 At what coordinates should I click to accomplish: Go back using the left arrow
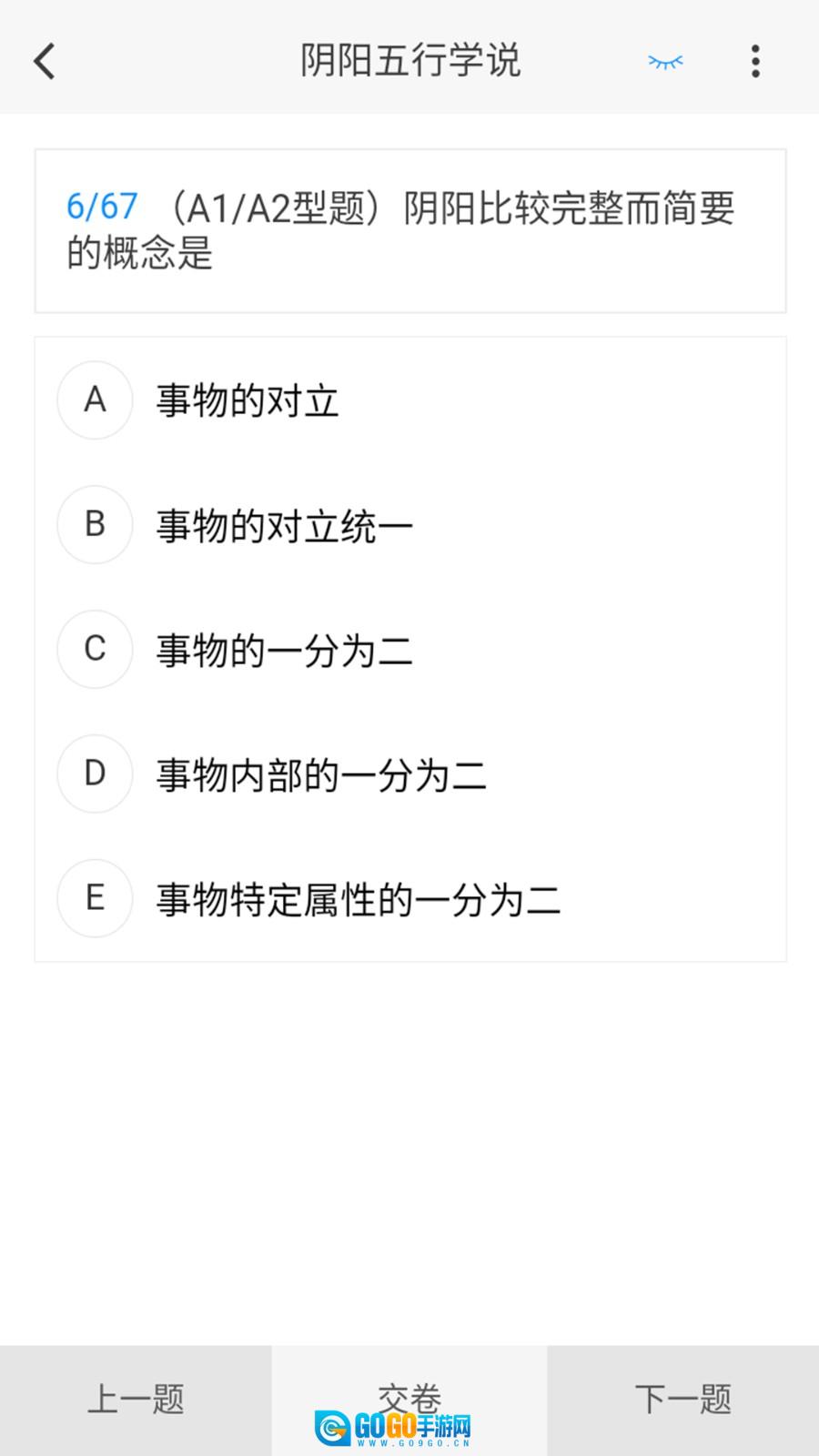click(45, 62)
